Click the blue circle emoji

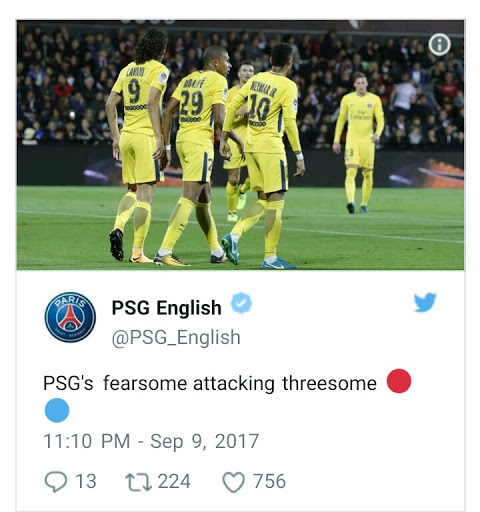[x=57, y=410]
